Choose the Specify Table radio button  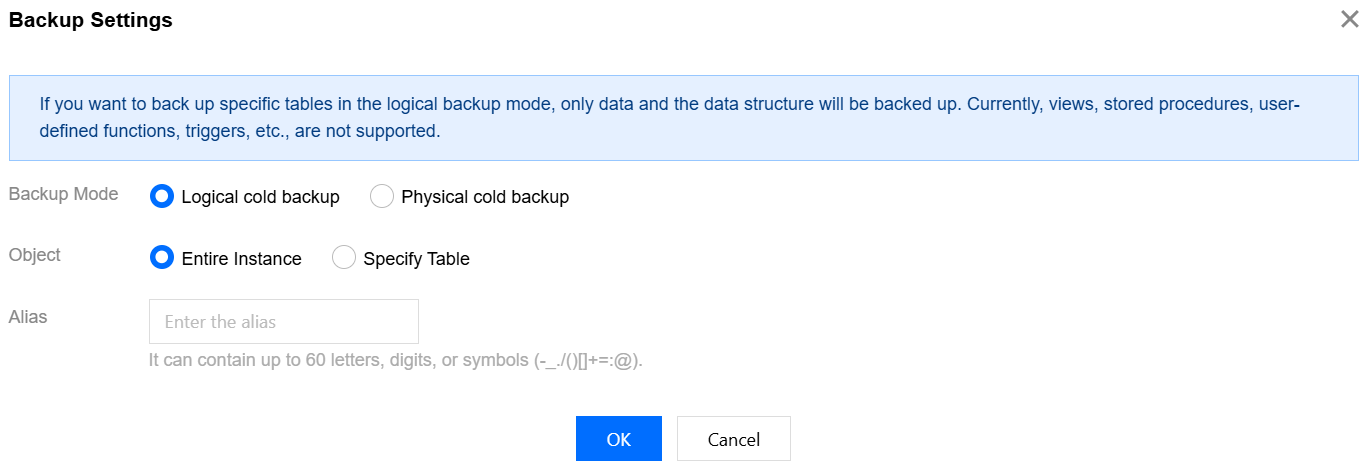pos(343,258)
